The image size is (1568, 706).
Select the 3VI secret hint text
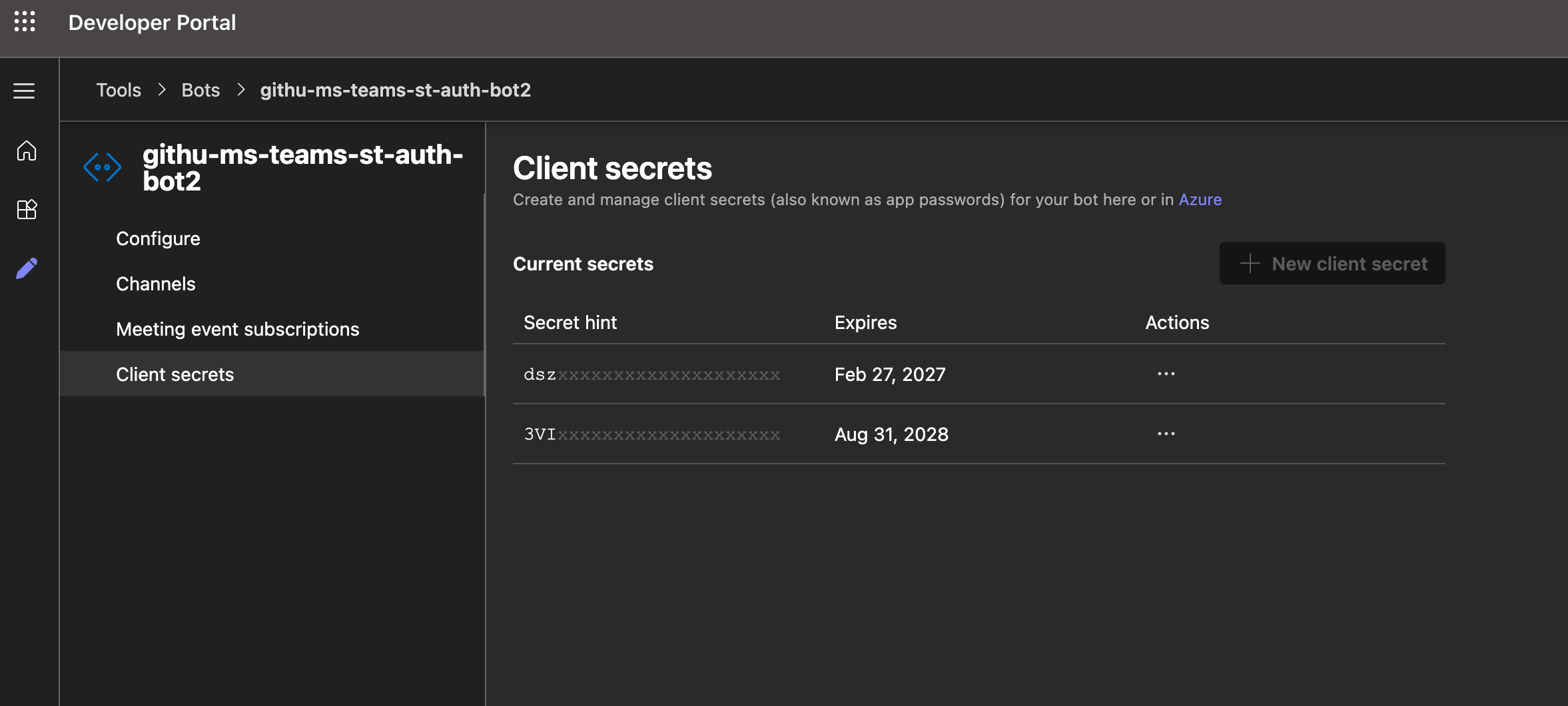pos(651,435)
